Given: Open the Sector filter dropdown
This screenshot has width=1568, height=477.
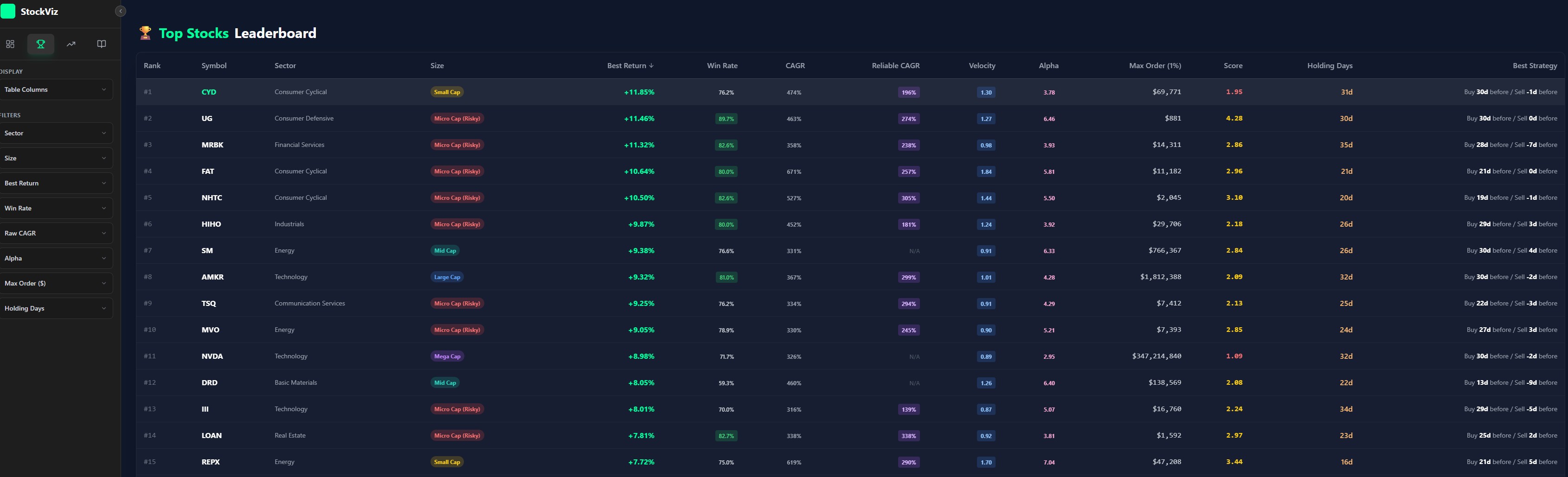Looking at the screenshot, I should 55,133.
